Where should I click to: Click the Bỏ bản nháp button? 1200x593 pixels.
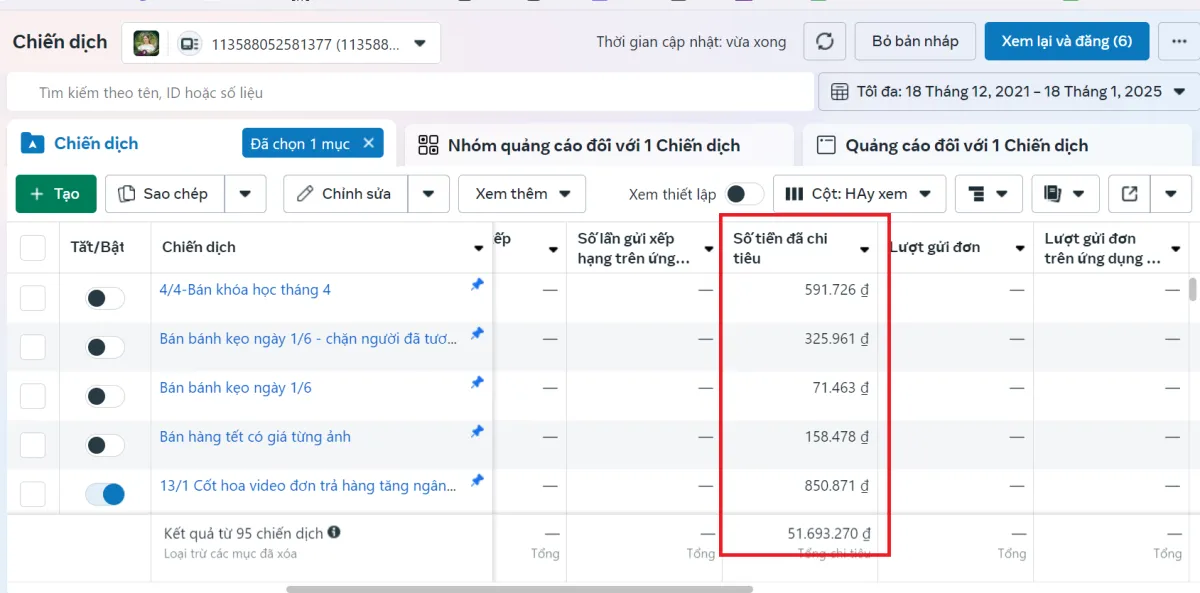click(x=915, y=42)
